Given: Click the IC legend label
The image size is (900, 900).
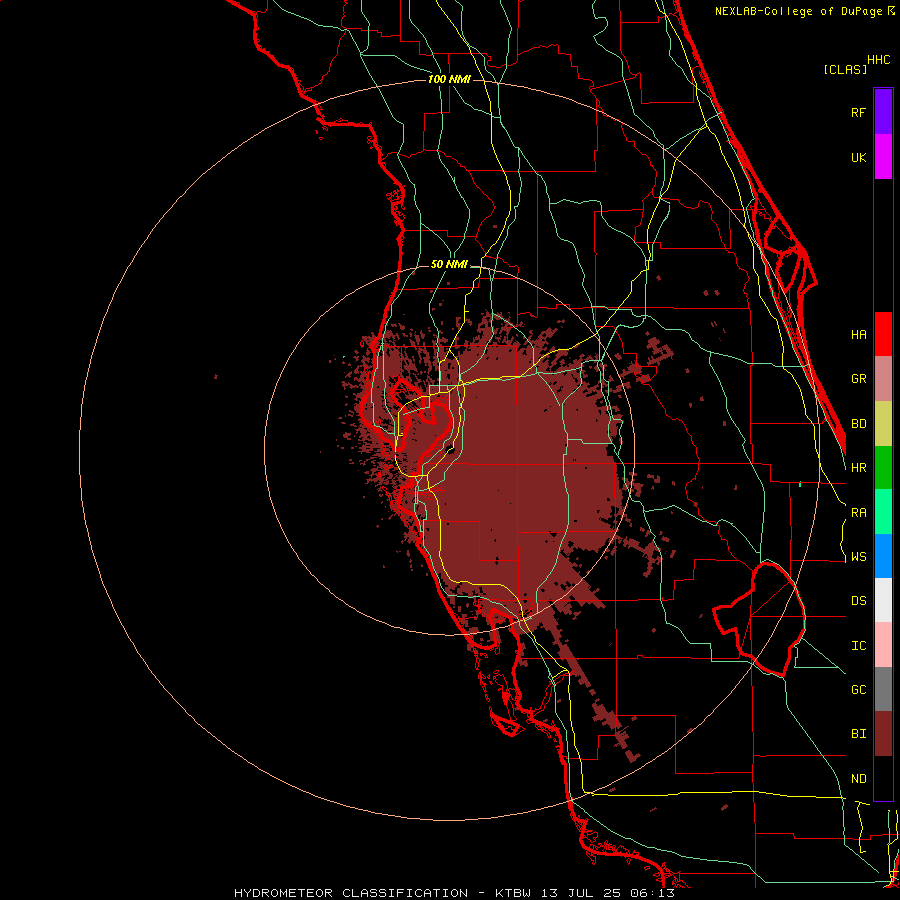Looking at the screenshot, I should [x=858, y=646].
